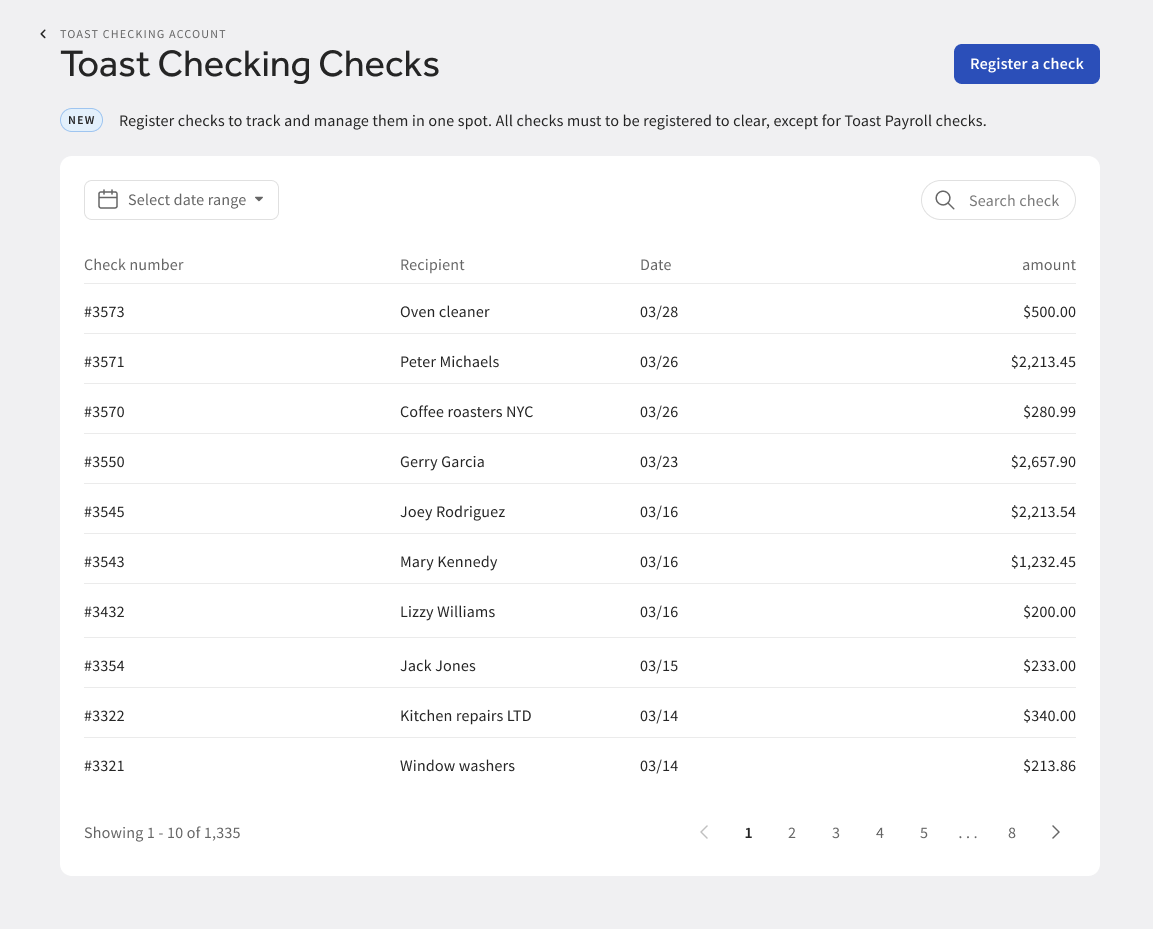
Task: Go to previous page using left arrow
Action: pos(704,833)
